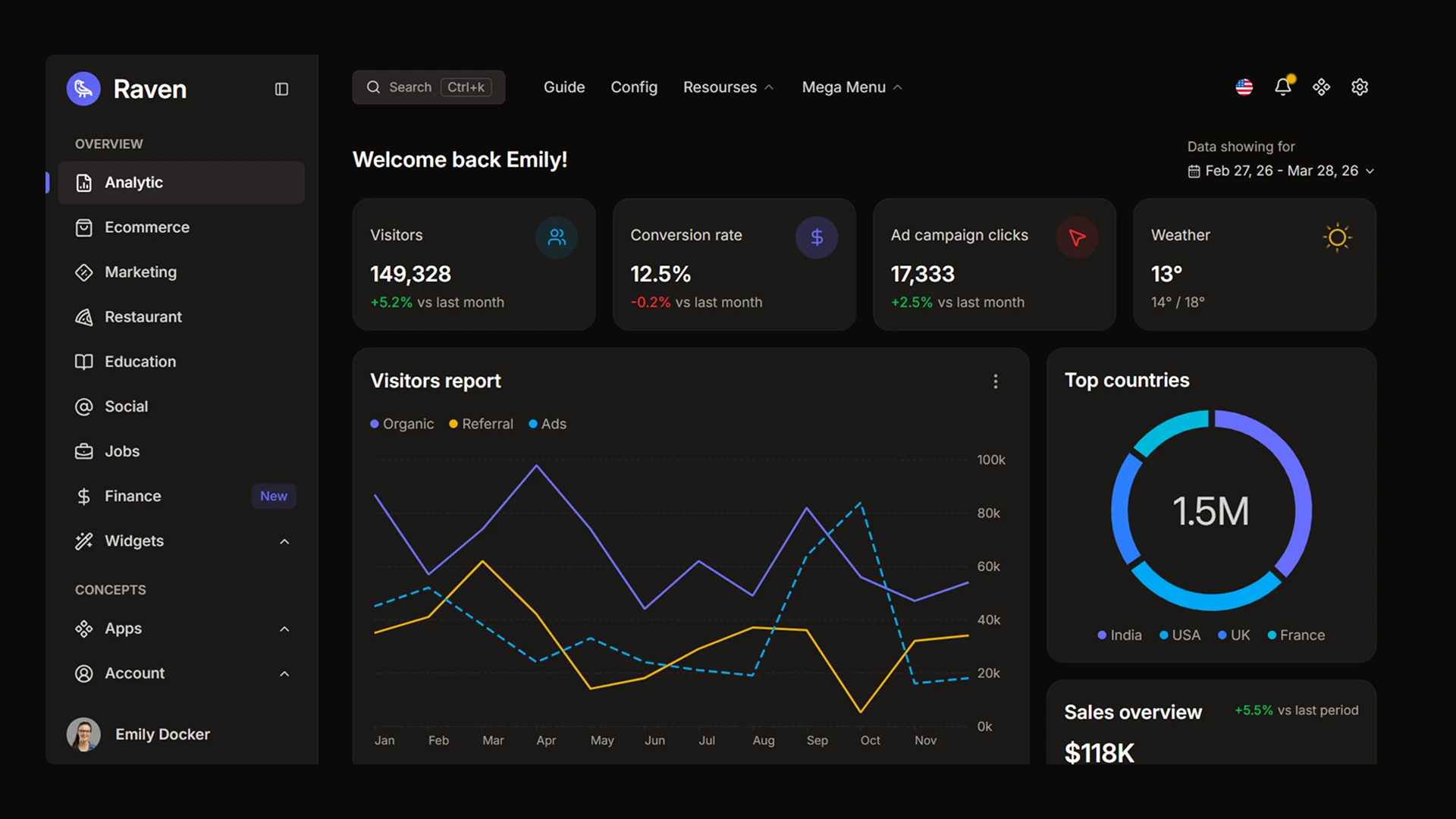The height and width of the screenshot is (819, 1456).
Task: Click the Raven logo icon
Action: tap(83, 89)
